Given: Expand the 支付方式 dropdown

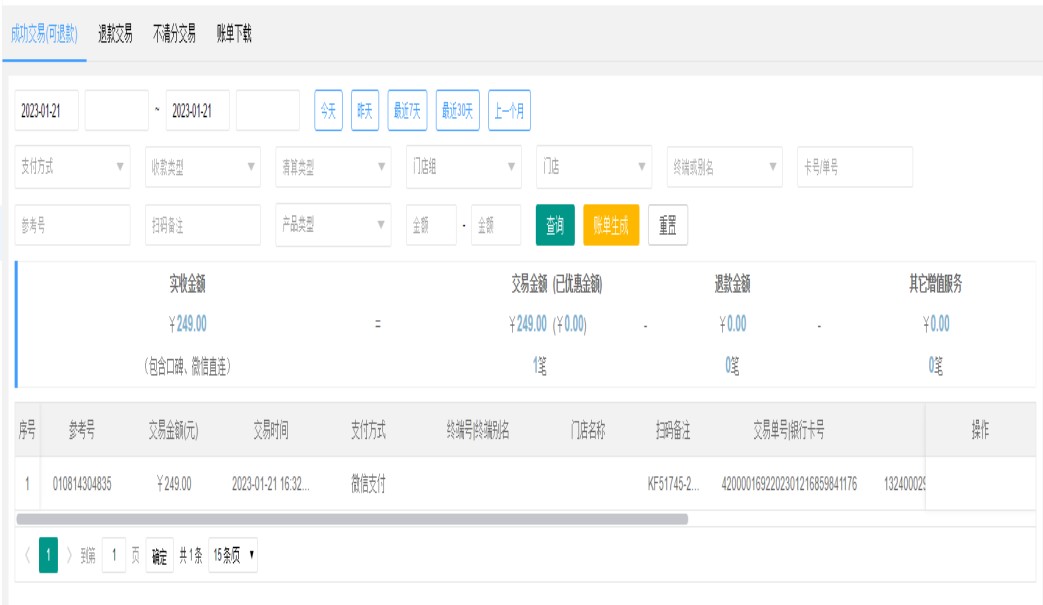Looking at the screenshot, I should [73, 168].
